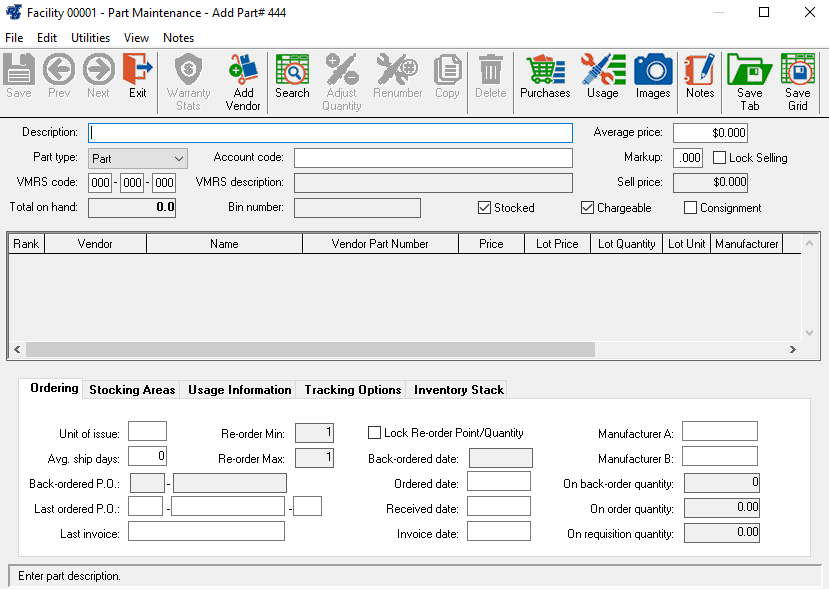Check Lock Re-order Point/Quantity

(x=375, y=433)
